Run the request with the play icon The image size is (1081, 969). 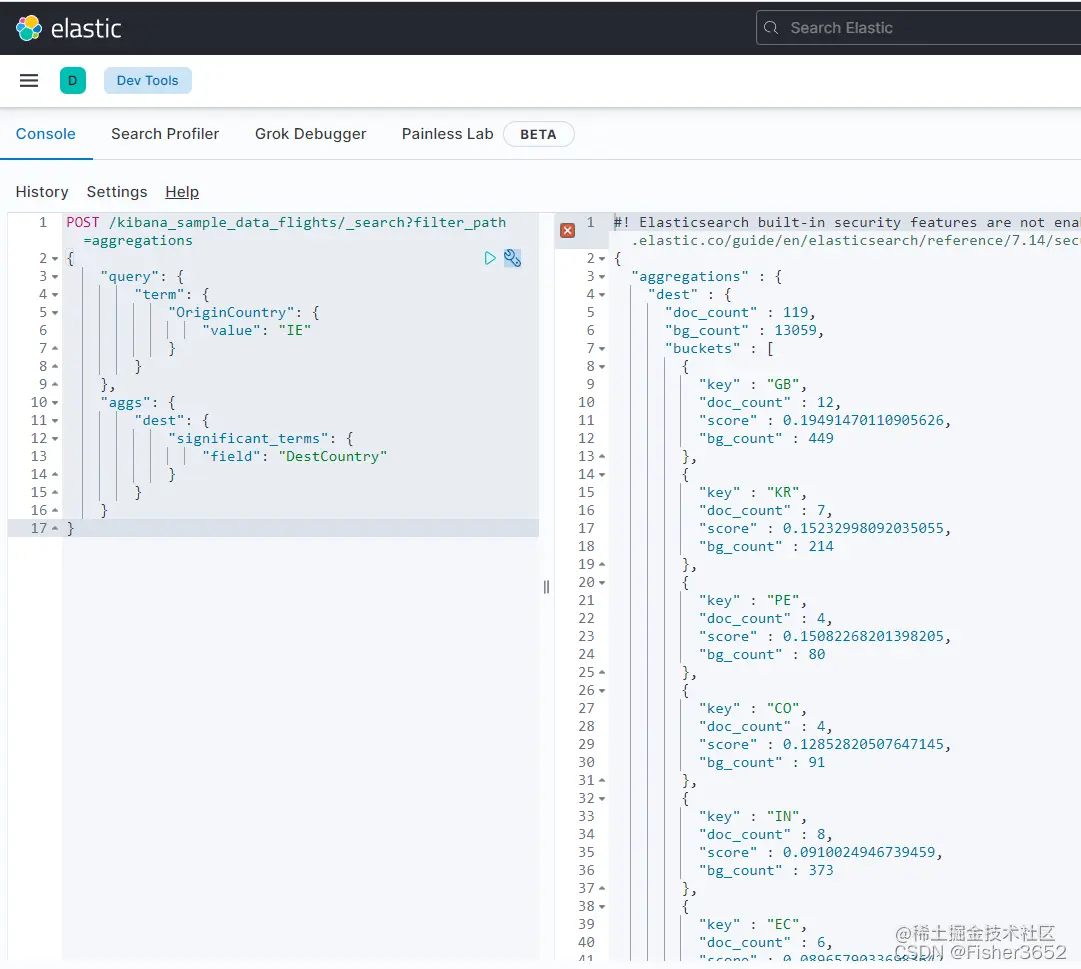coord(489,258)
